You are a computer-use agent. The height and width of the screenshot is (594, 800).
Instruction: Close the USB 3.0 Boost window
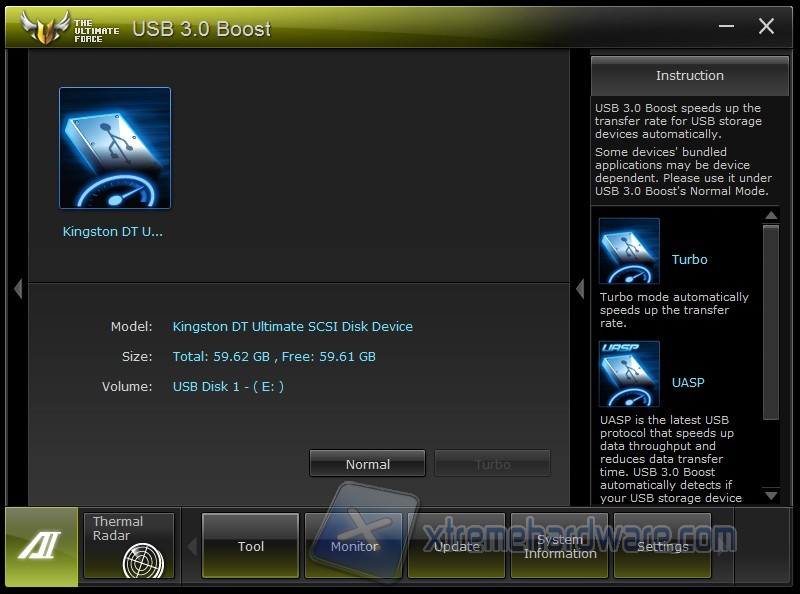point(766,27)
